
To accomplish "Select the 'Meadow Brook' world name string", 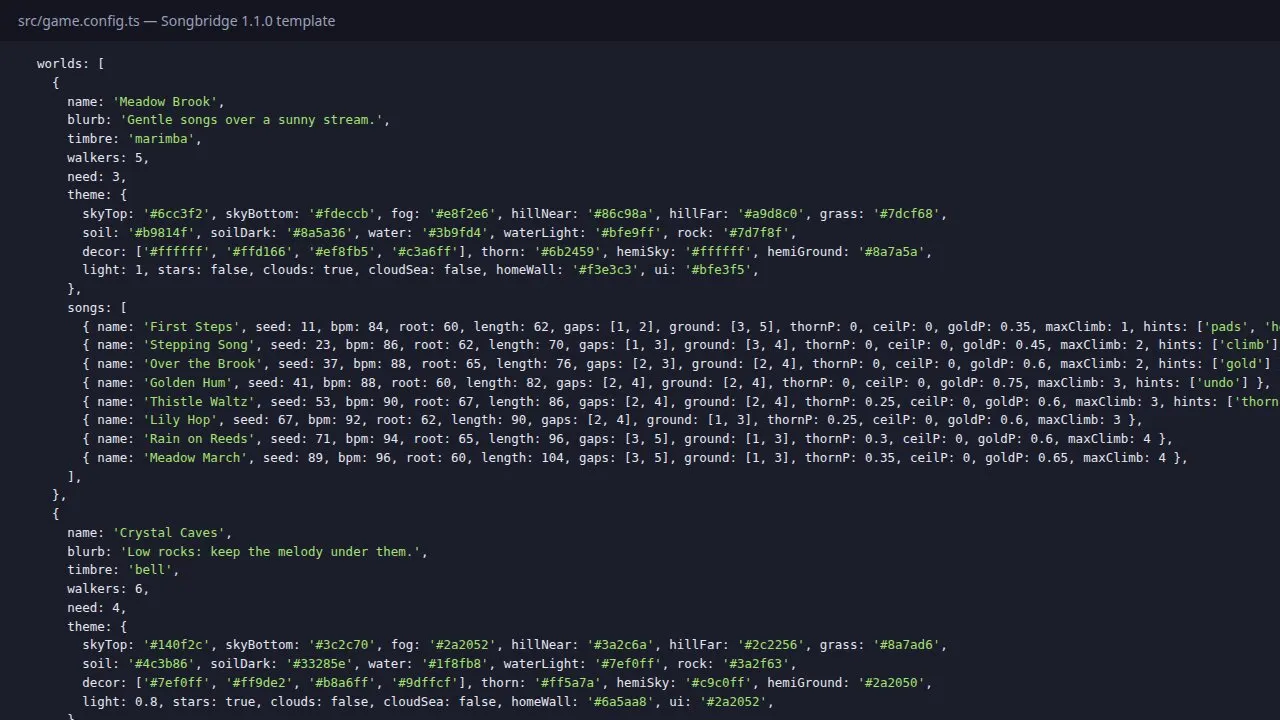I will [x=165, y=101].
